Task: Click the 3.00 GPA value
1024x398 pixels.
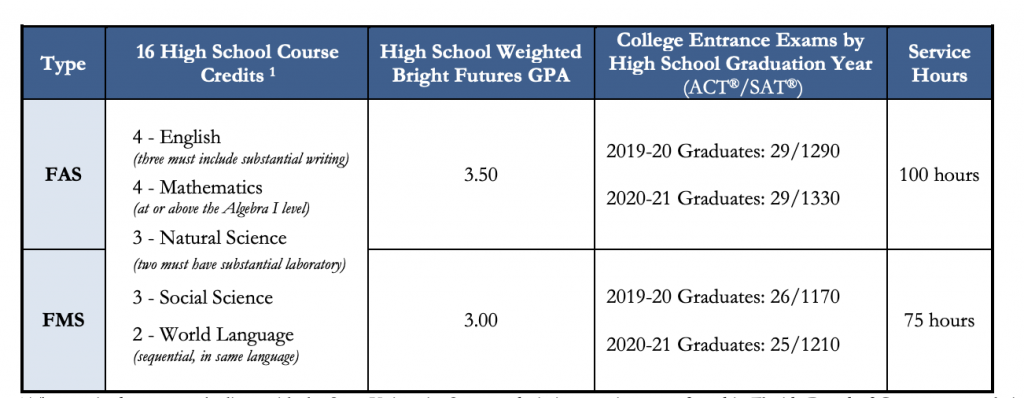Action: point(481,320)
